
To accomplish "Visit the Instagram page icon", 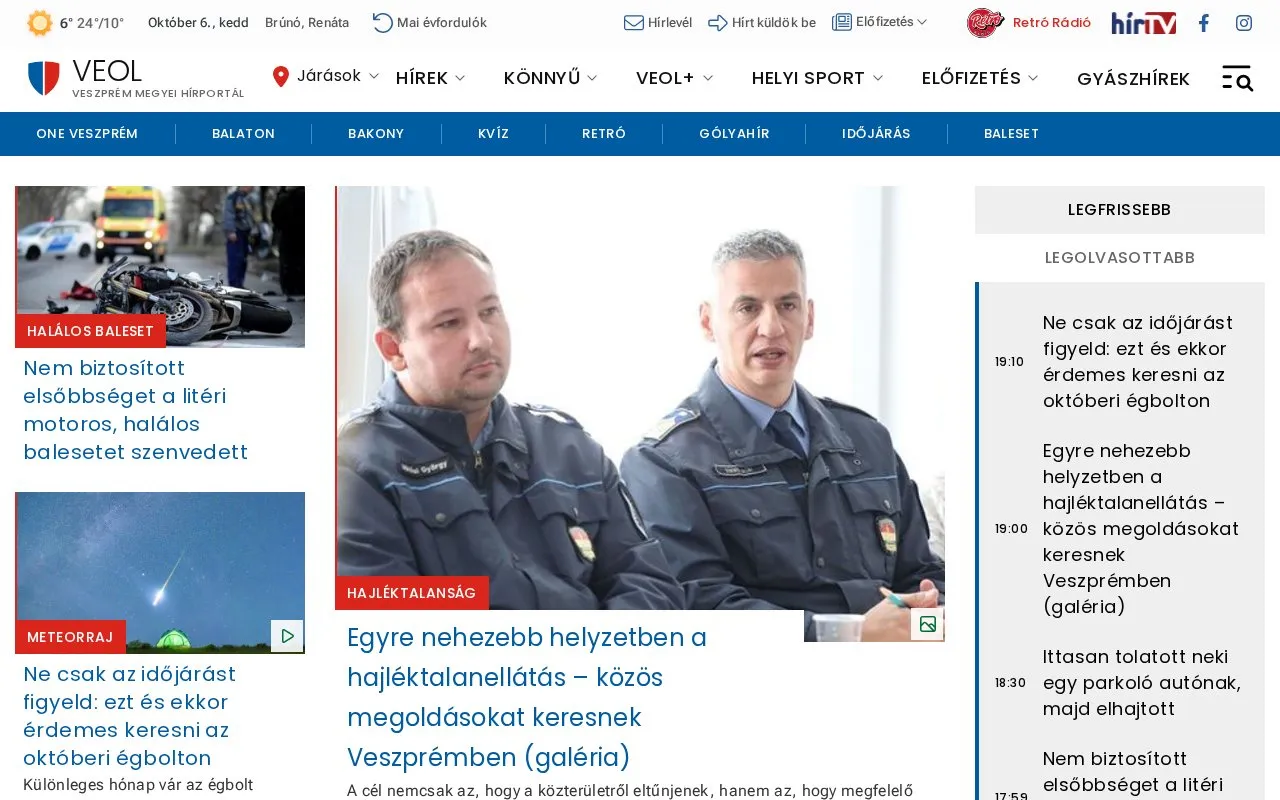I will click(x=1244, y=23).
